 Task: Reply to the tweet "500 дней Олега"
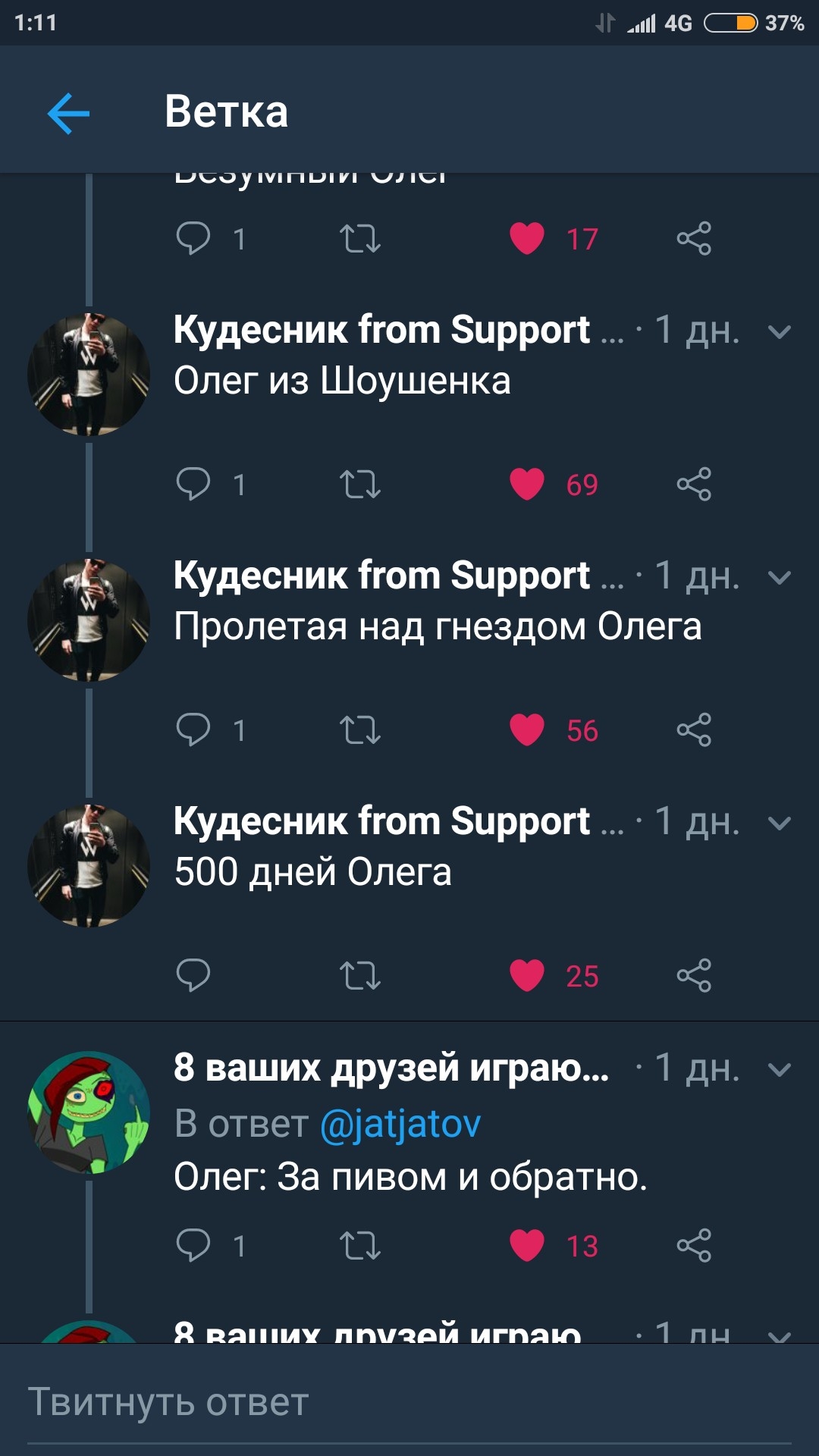[193, 975]
